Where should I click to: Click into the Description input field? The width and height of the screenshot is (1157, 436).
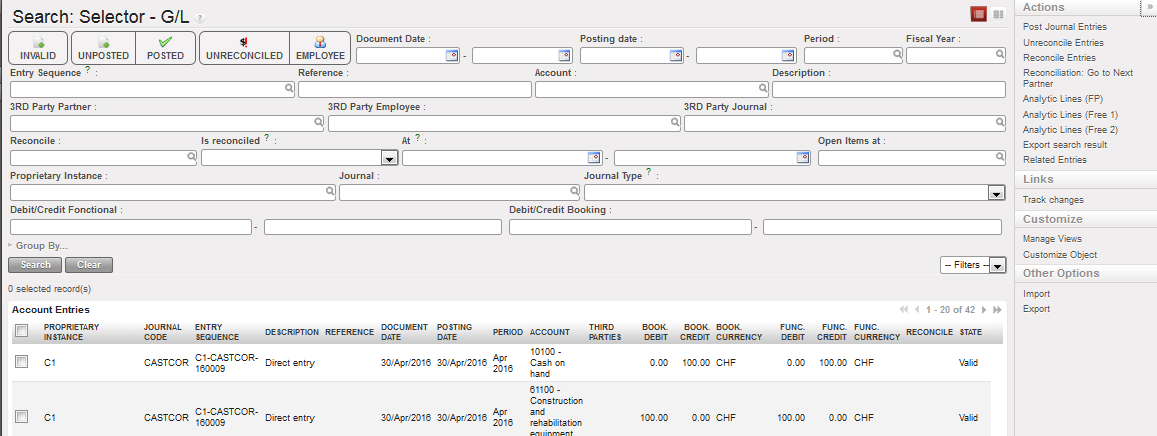[x=888, y=90]
